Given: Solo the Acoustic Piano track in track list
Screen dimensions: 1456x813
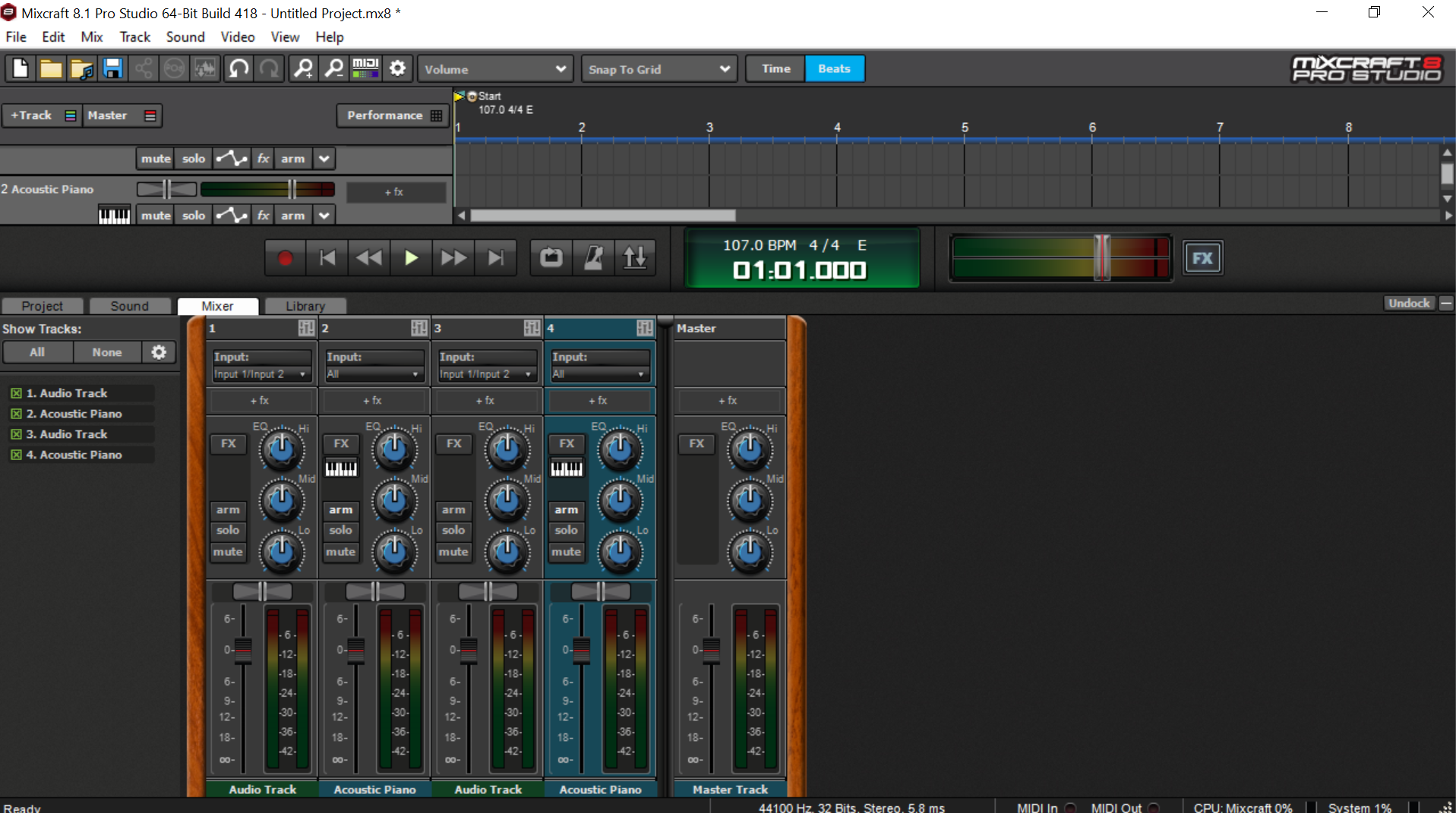Looking at the screenshot, I should coord(194,216).
